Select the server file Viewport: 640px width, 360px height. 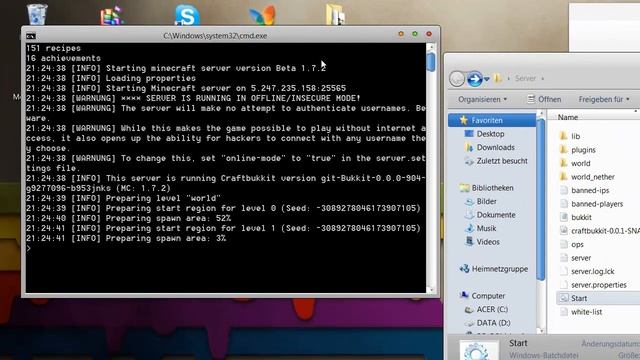(x=581, y=258)
